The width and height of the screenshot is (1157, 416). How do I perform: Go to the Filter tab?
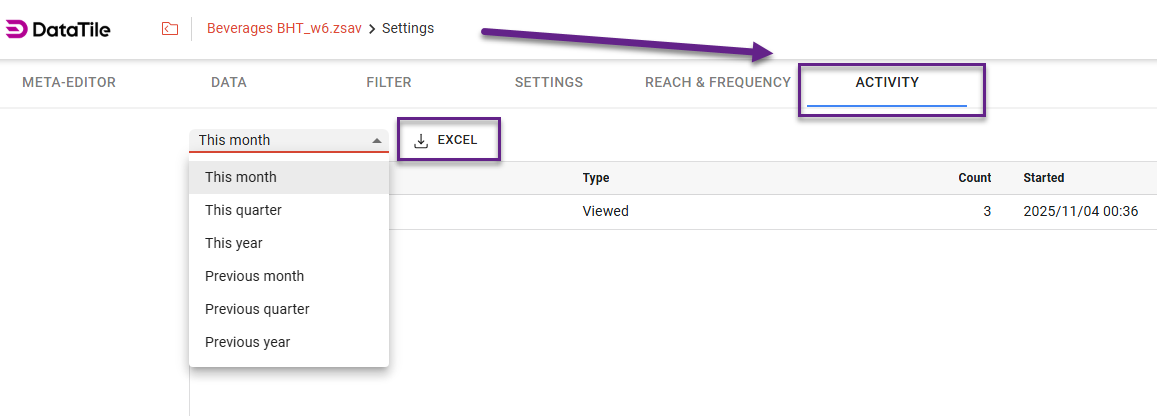389,83
